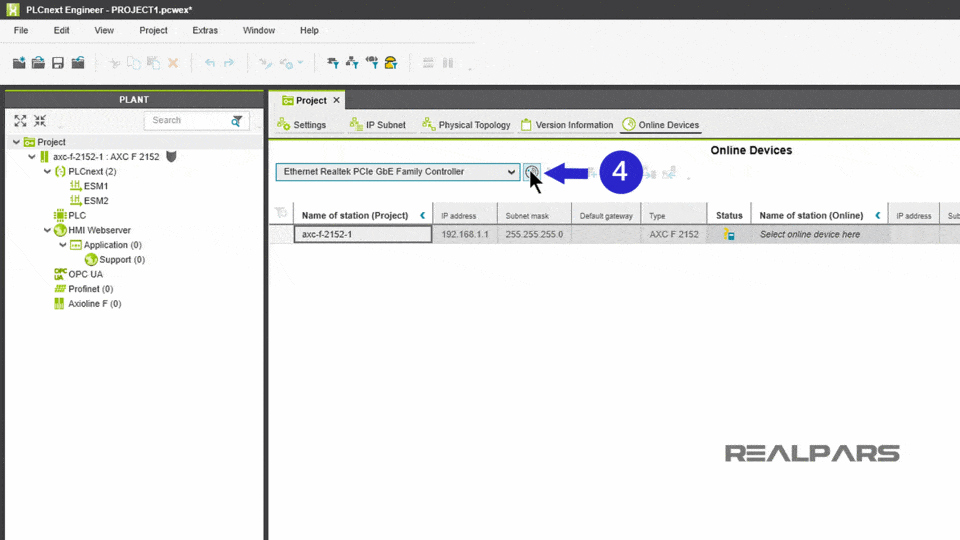The image size is (960, 540).
Task: Collapse the Name of station (Online) columns chevron
Action: (x=878, y=216)
